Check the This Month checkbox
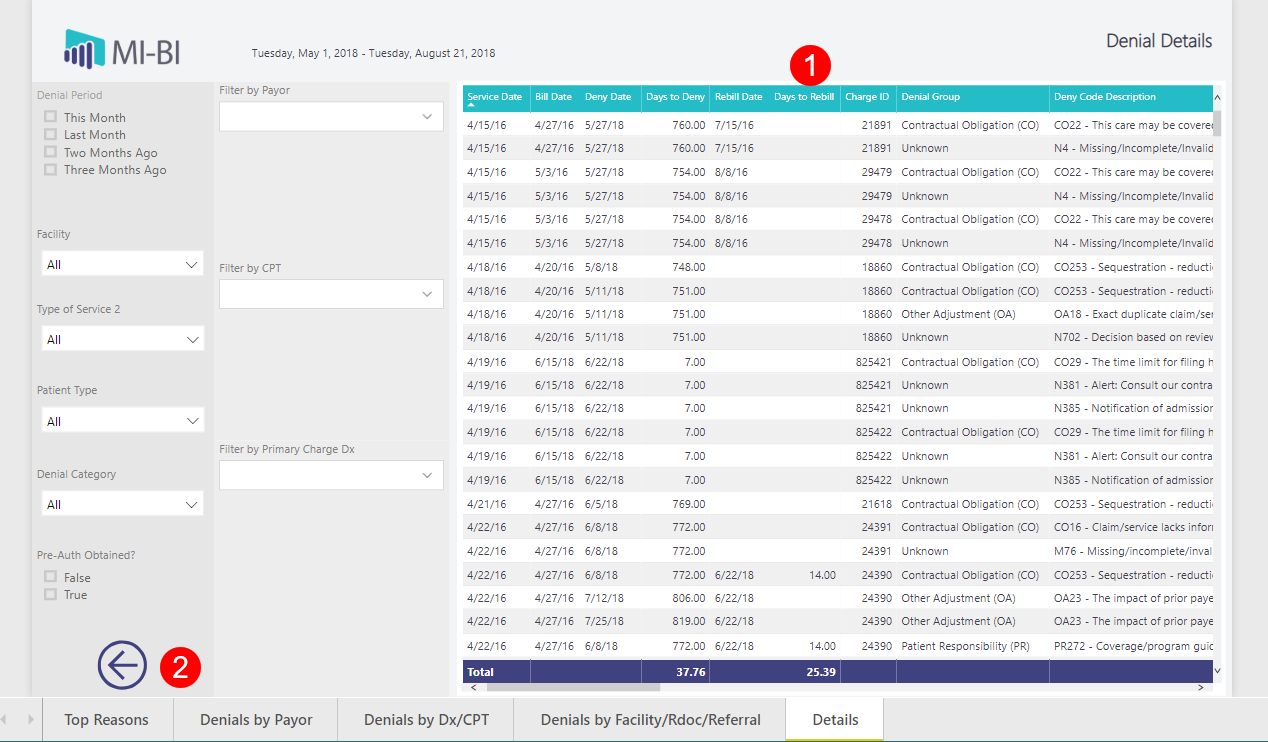 coord(50,117)
